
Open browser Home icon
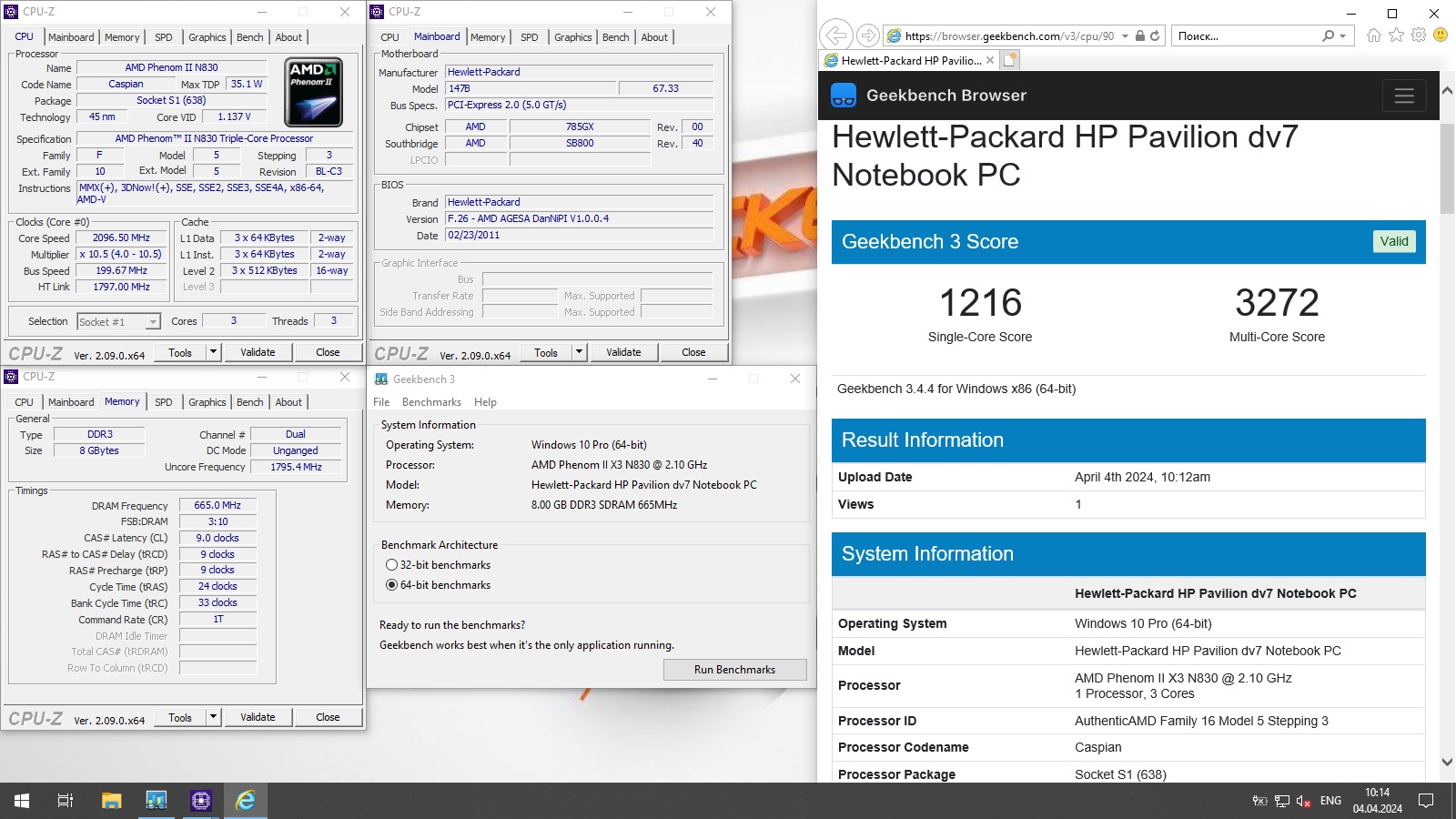click(x=1374, y=35)
